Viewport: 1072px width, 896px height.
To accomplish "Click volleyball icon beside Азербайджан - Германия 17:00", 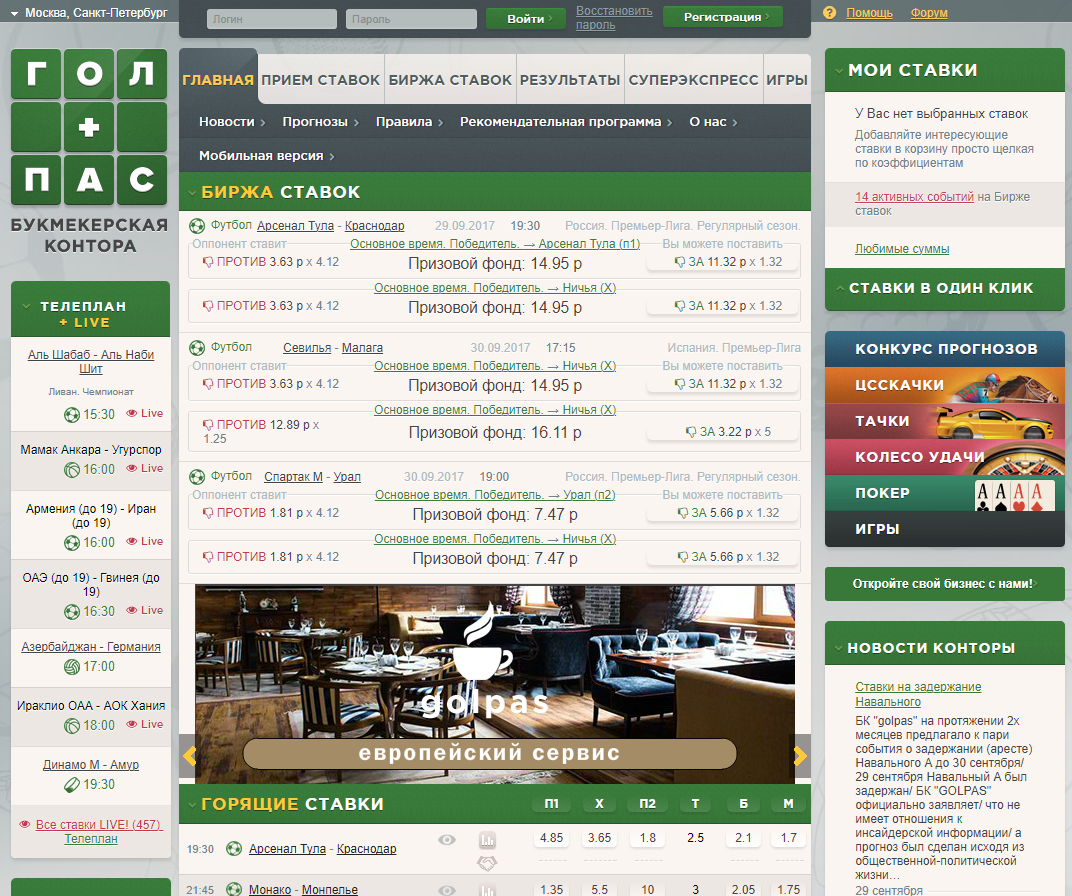I will [72, 666].
